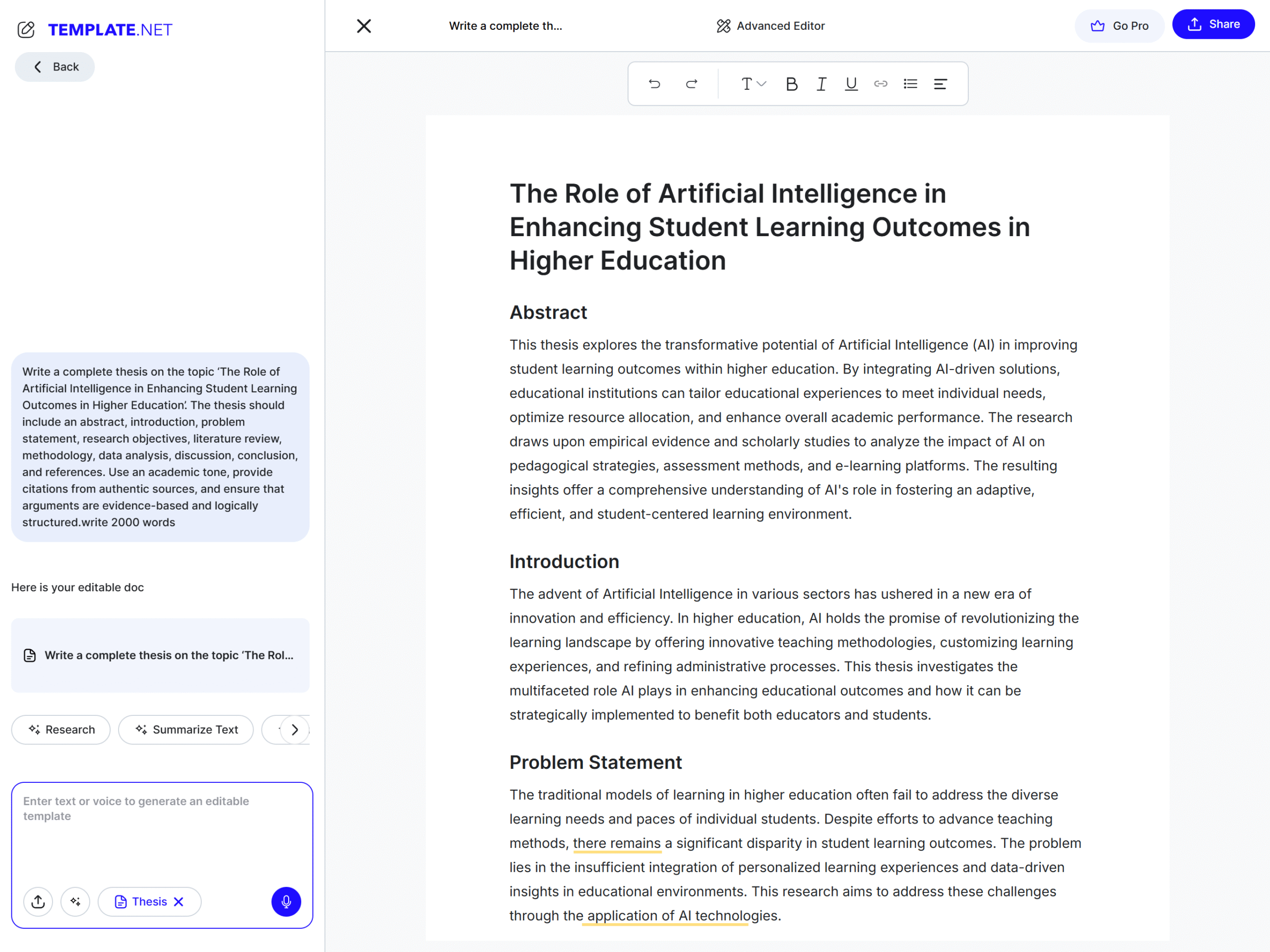Open the Advanced Editor

tap(770, 26)
